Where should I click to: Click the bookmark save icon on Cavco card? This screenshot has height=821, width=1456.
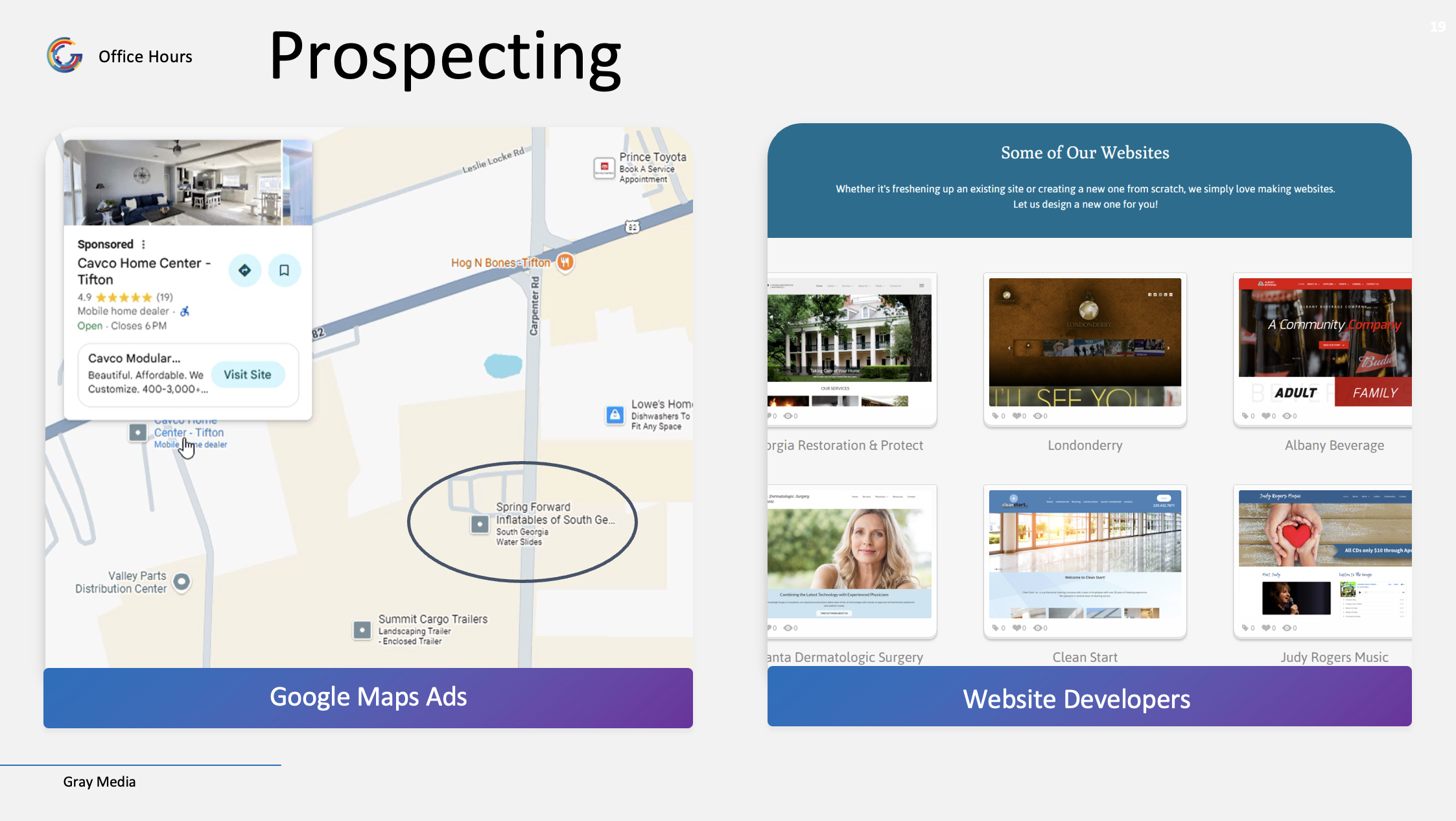tap(284, 270)
